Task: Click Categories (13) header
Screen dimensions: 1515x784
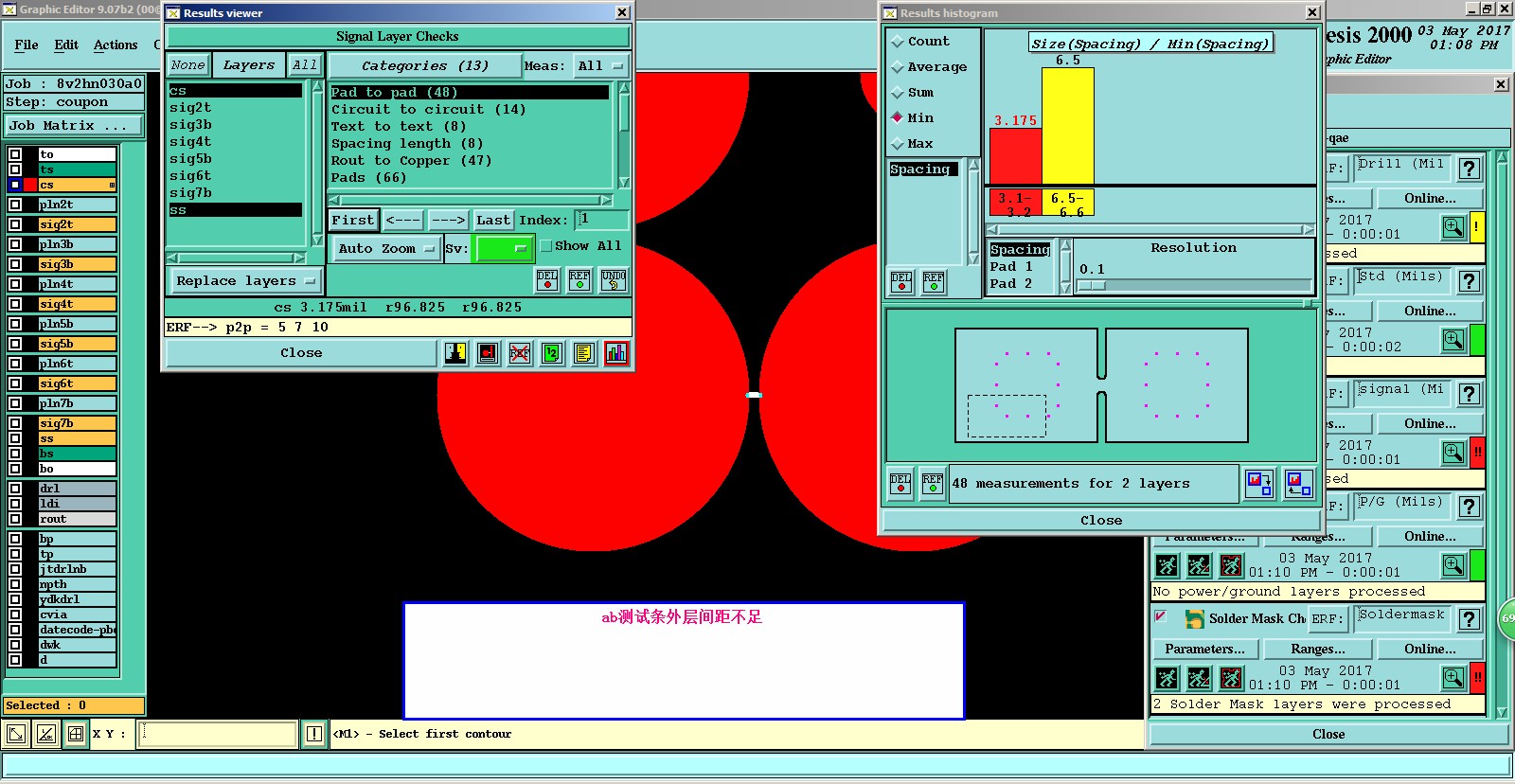Action: (x=425, y=66)
